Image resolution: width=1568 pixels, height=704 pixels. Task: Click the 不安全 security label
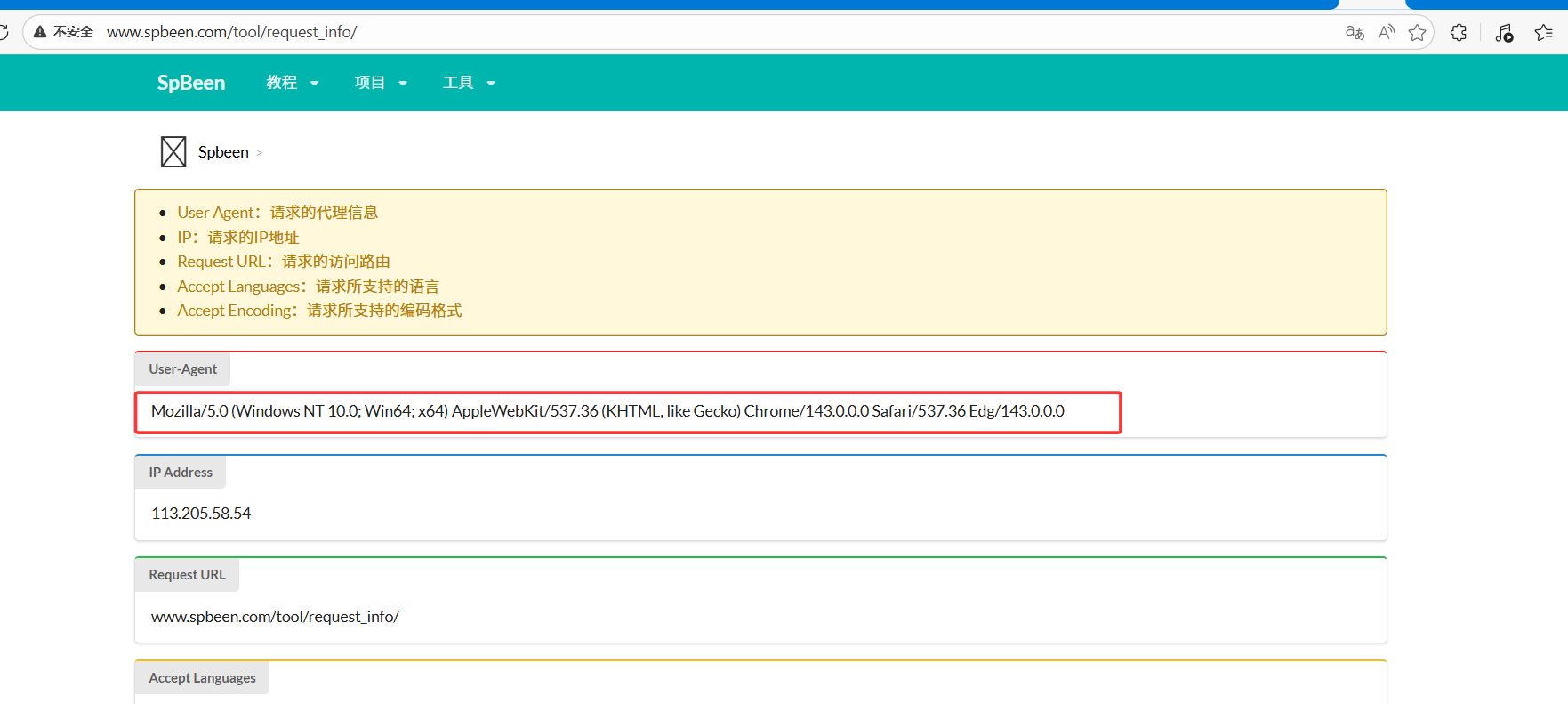[x=73, y=32]
